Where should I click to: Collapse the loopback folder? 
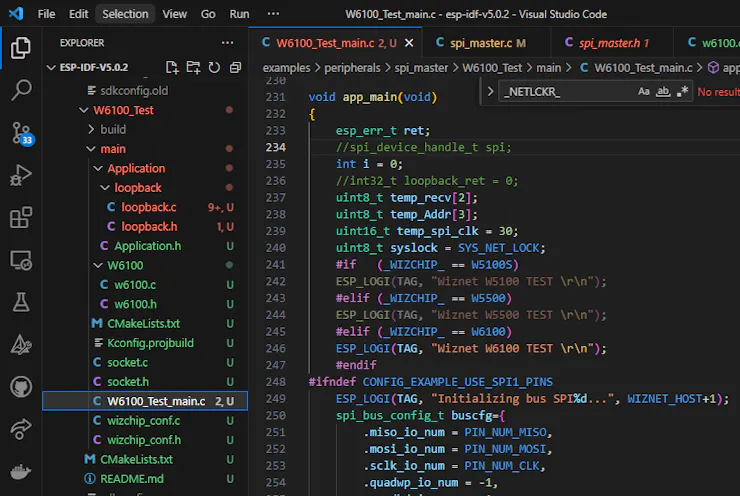tap(105, 187)
